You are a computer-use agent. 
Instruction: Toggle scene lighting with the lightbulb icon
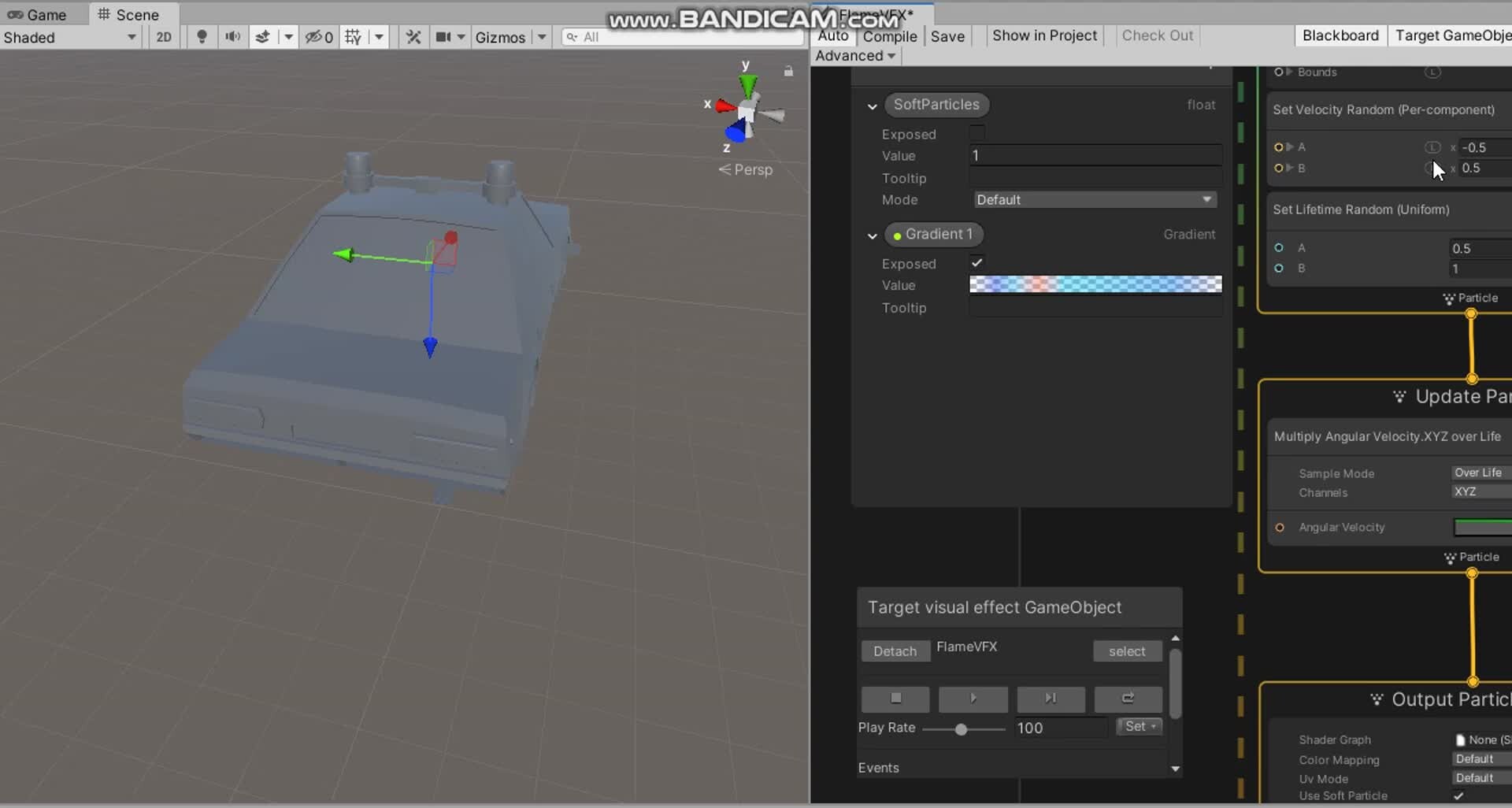pos(202,36)
